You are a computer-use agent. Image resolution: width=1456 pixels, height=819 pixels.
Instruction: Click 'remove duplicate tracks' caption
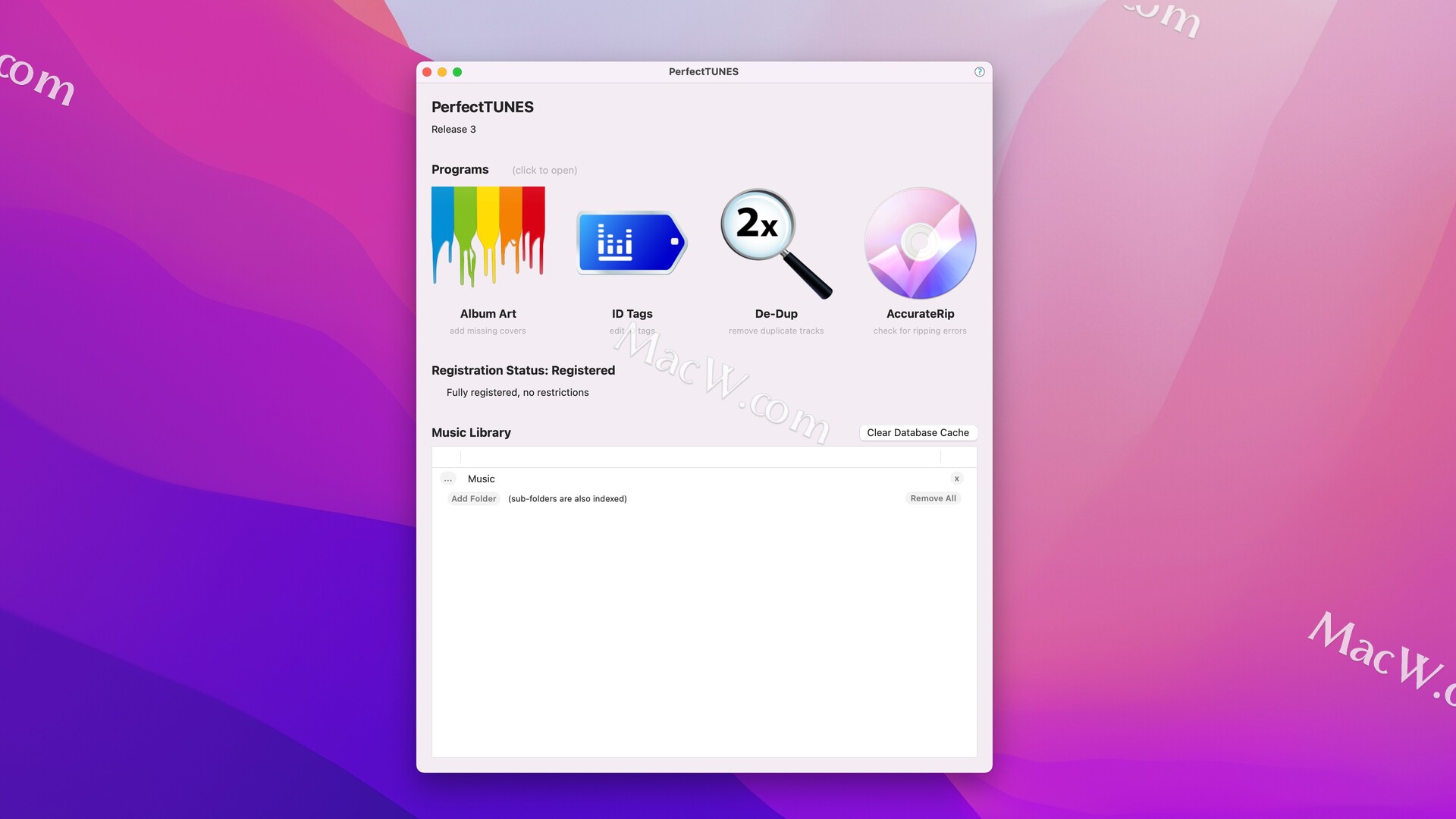tap(776, 331)
